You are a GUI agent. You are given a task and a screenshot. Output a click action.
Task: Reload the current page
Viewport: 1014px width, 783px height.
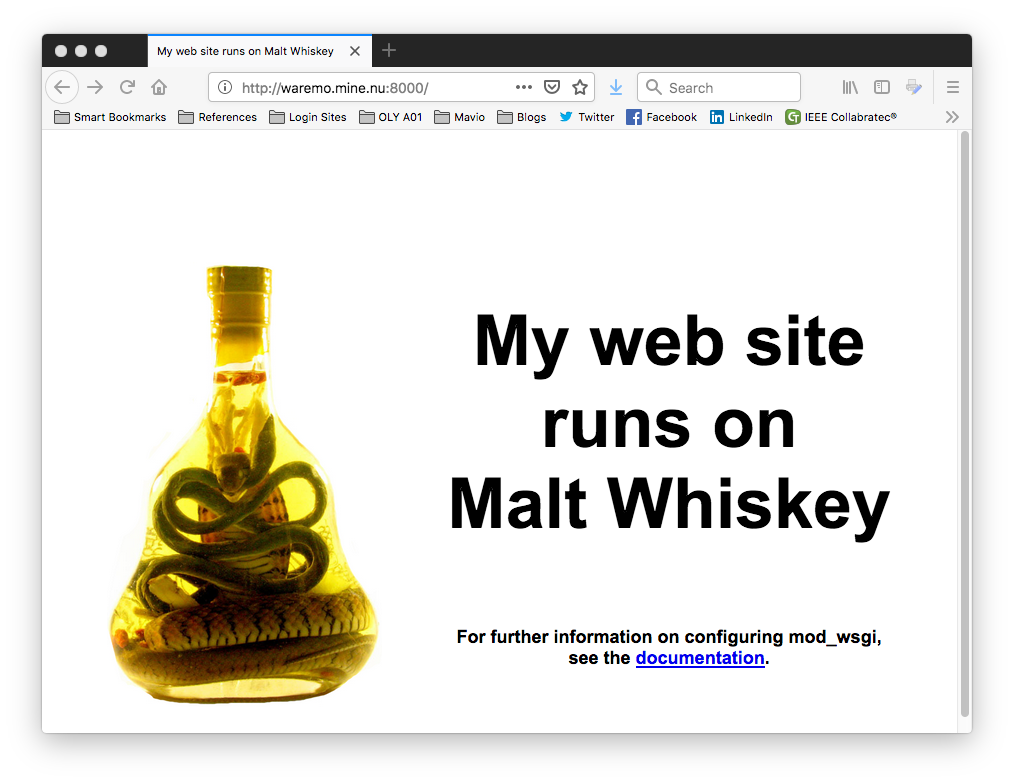tap(127, 87)
